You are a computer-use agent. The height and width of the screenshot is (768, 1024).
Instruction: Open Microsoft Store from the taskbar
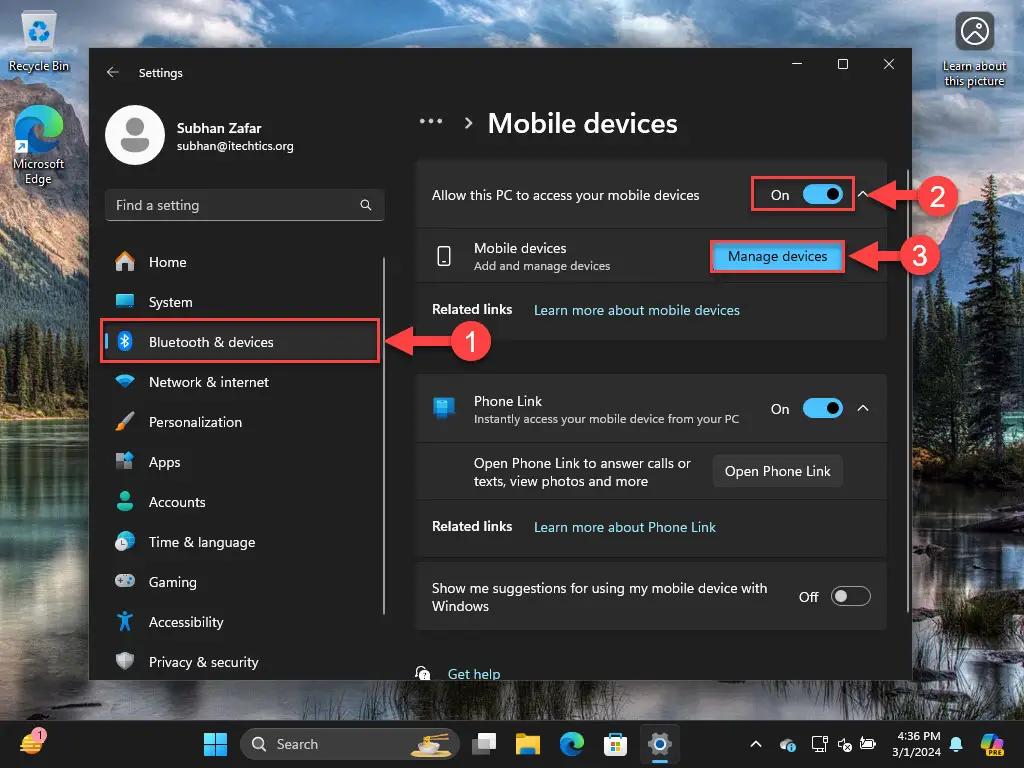[x=615, y=744]
